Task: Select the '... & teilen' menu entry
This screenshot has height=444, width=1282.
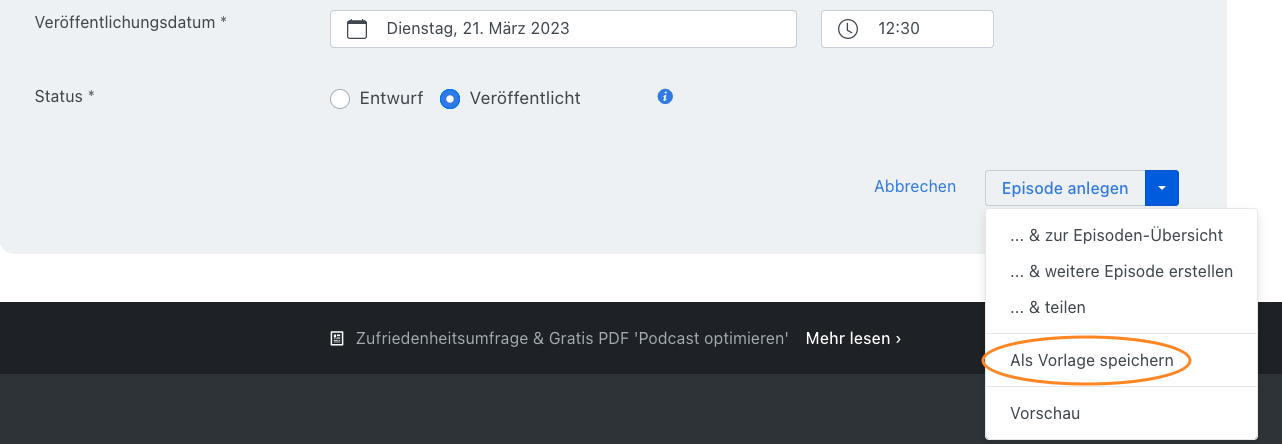Action: [1048, 308]
